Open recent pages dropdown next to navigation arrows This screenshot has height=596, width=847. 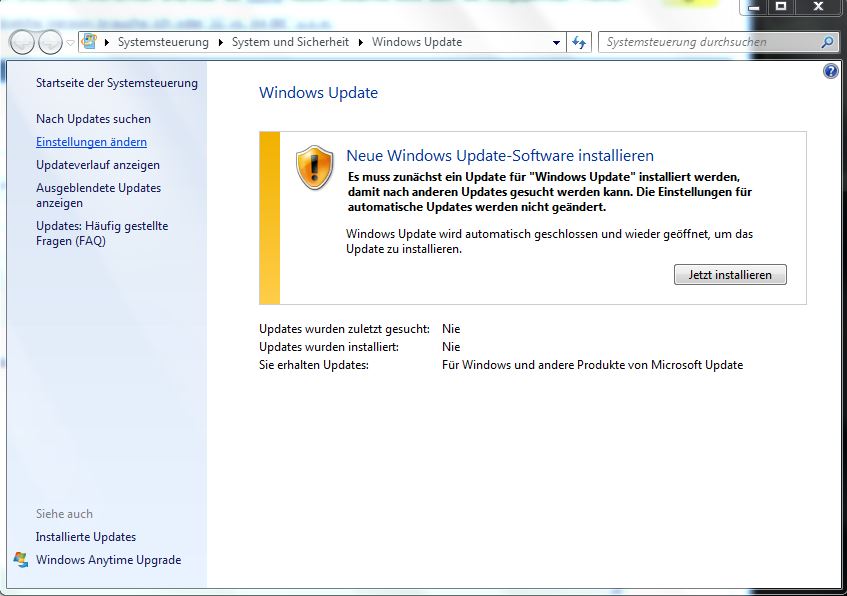click(x=70, y=43)
